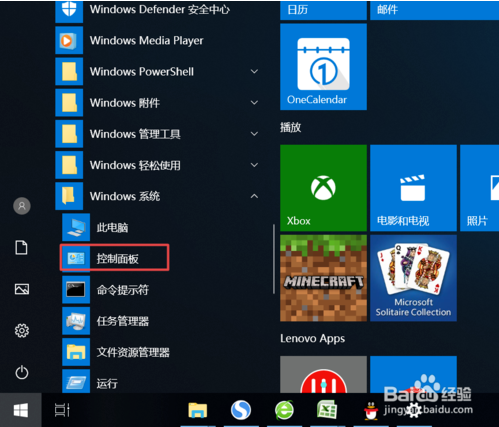
Task: Open 运行 run dialog icon
Action: click(x=76, y=381)
